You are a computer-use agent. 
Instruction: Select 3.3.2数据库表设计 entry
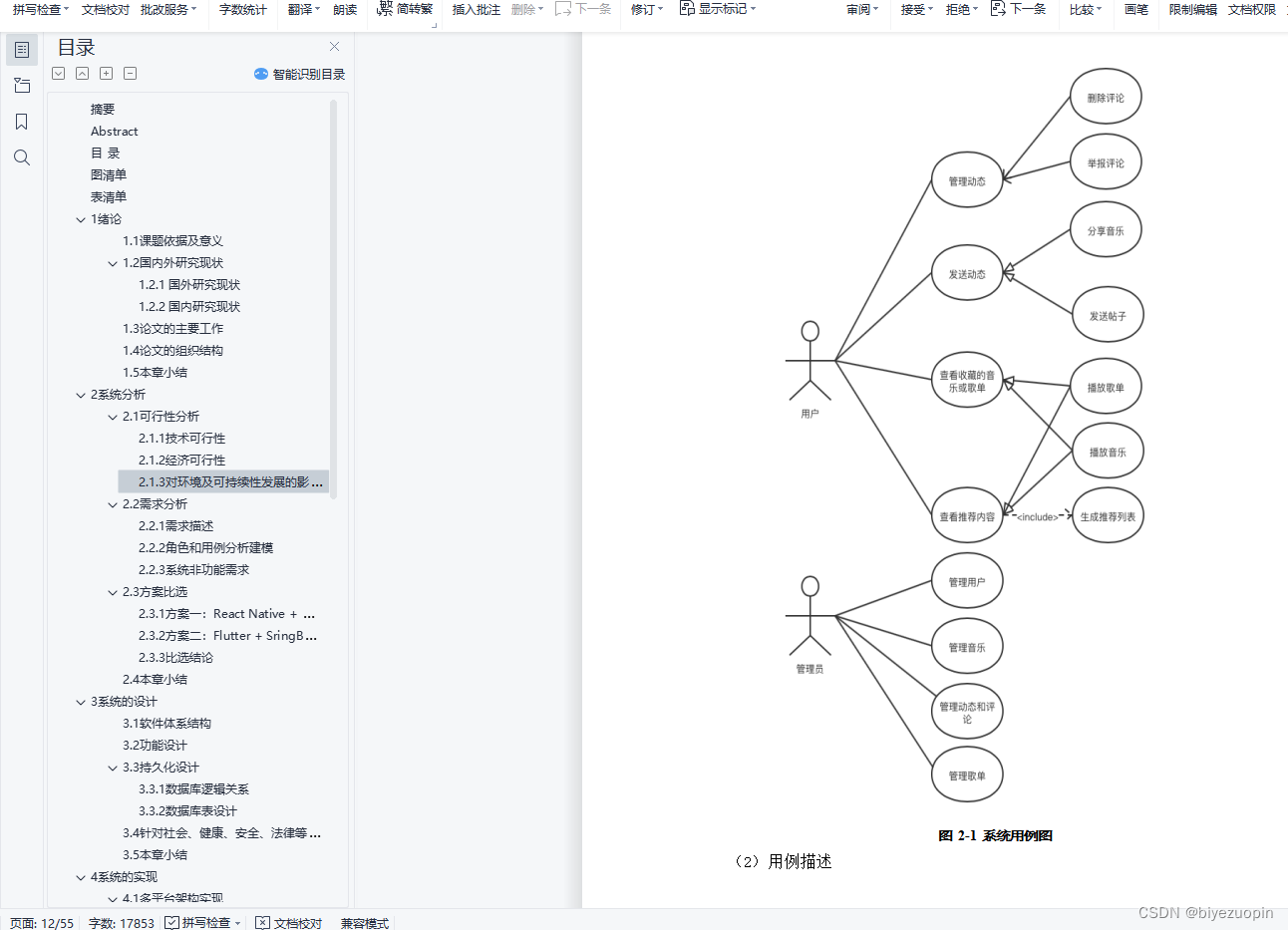[187, 811]
